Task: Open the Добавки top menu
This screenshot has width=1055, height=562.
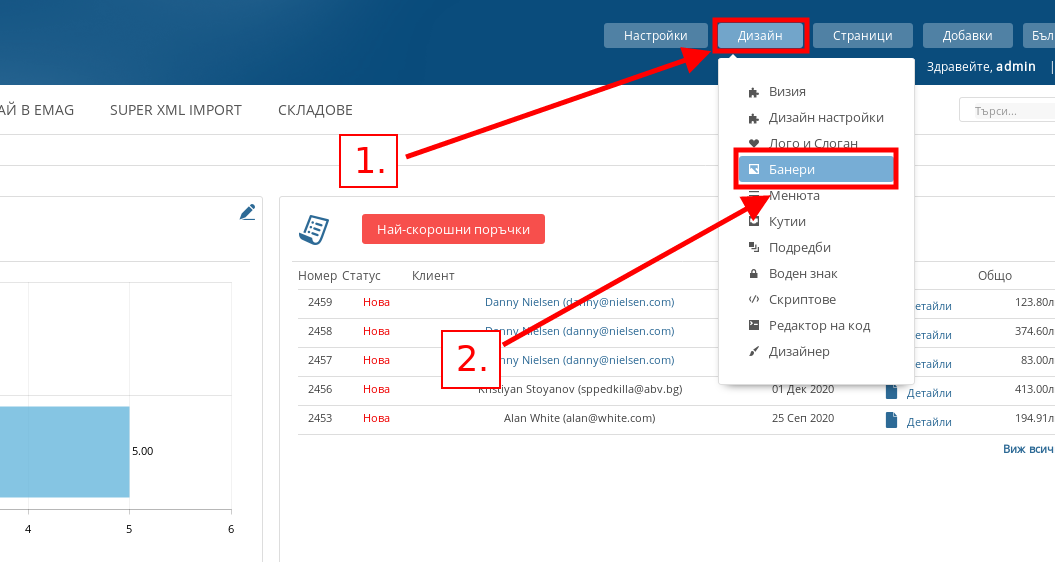Action: (967, 36)
